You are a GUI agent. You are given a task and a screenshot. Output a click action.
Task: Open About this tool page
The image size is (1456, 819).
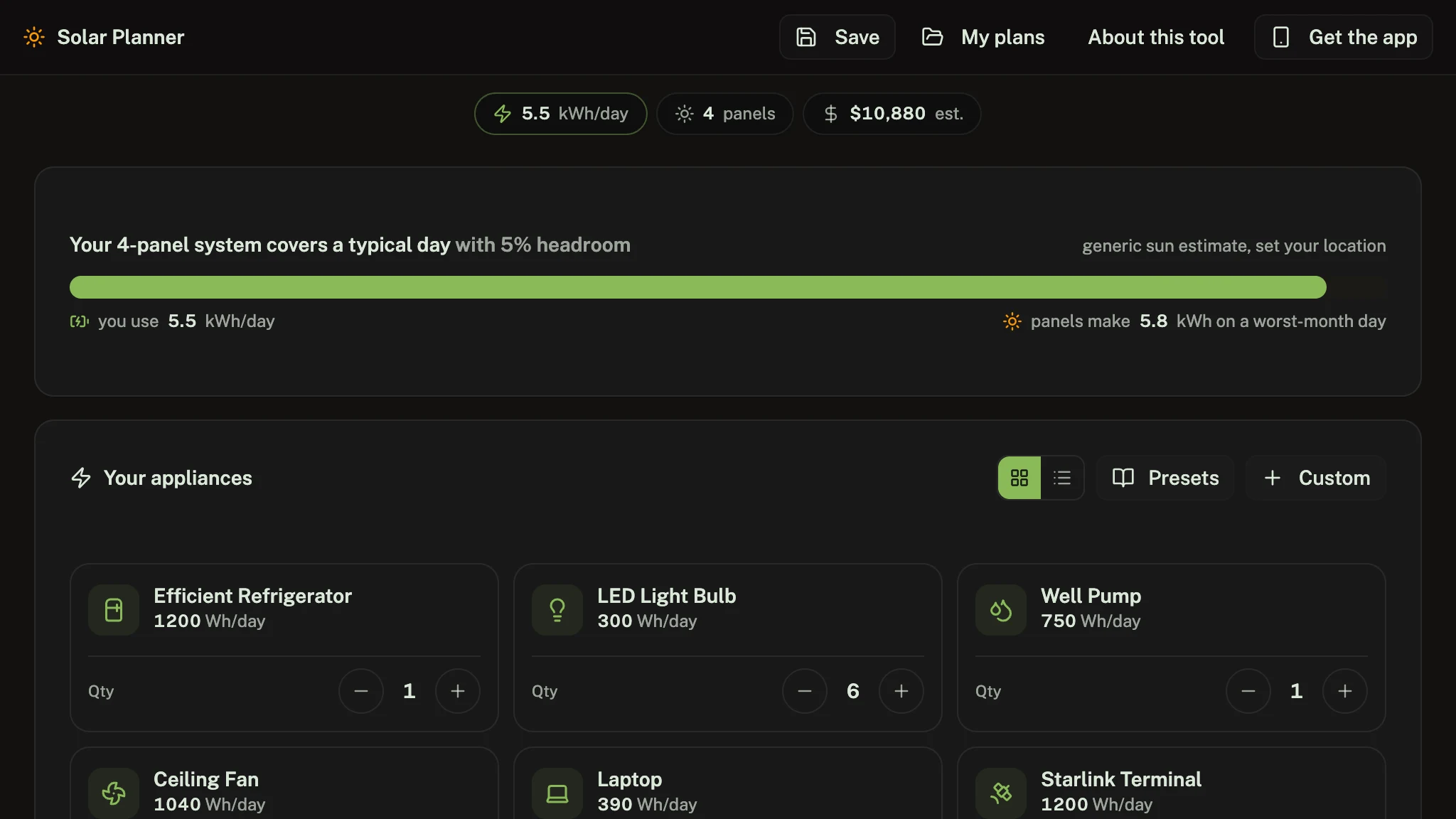click(x=1156, y=37)
